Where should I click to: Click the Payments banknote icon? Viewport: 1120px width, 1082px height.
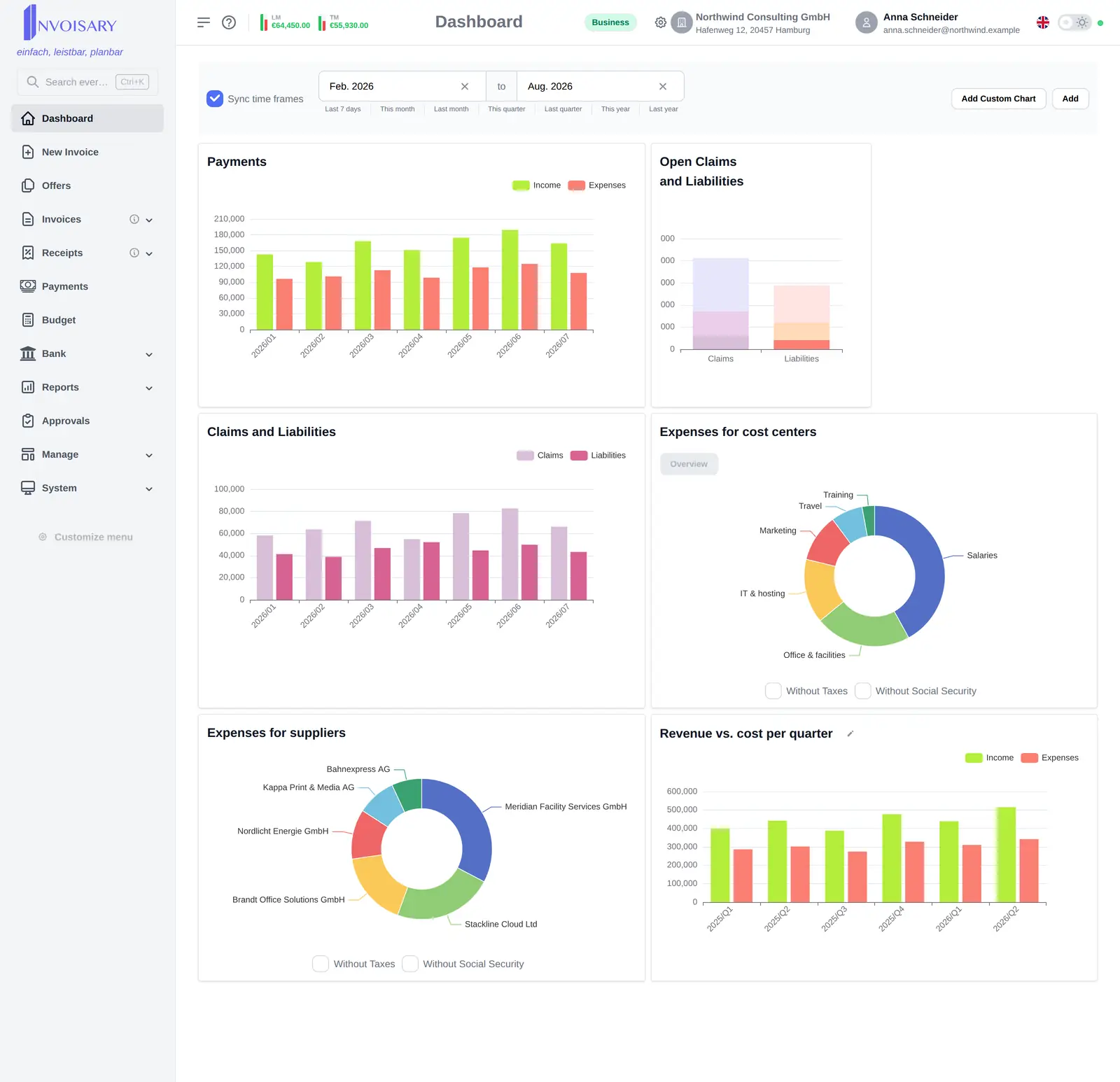[28, 286]
